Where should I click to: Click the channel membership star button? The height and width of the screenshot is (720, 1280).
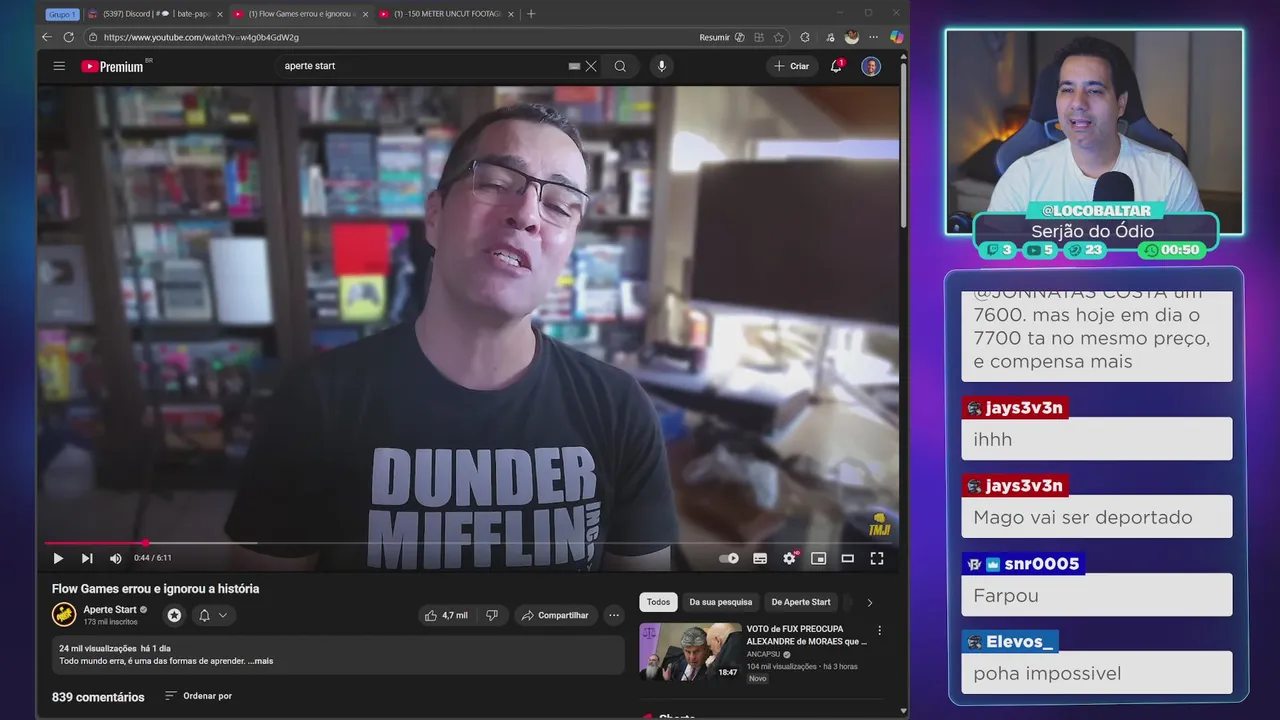[175, 615]
